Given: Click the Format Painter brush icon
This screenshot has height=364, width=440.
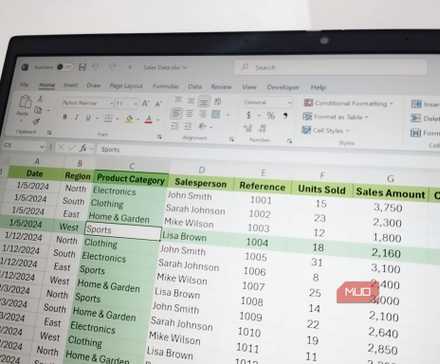Looking at the screenshot, I should point(36,122).
